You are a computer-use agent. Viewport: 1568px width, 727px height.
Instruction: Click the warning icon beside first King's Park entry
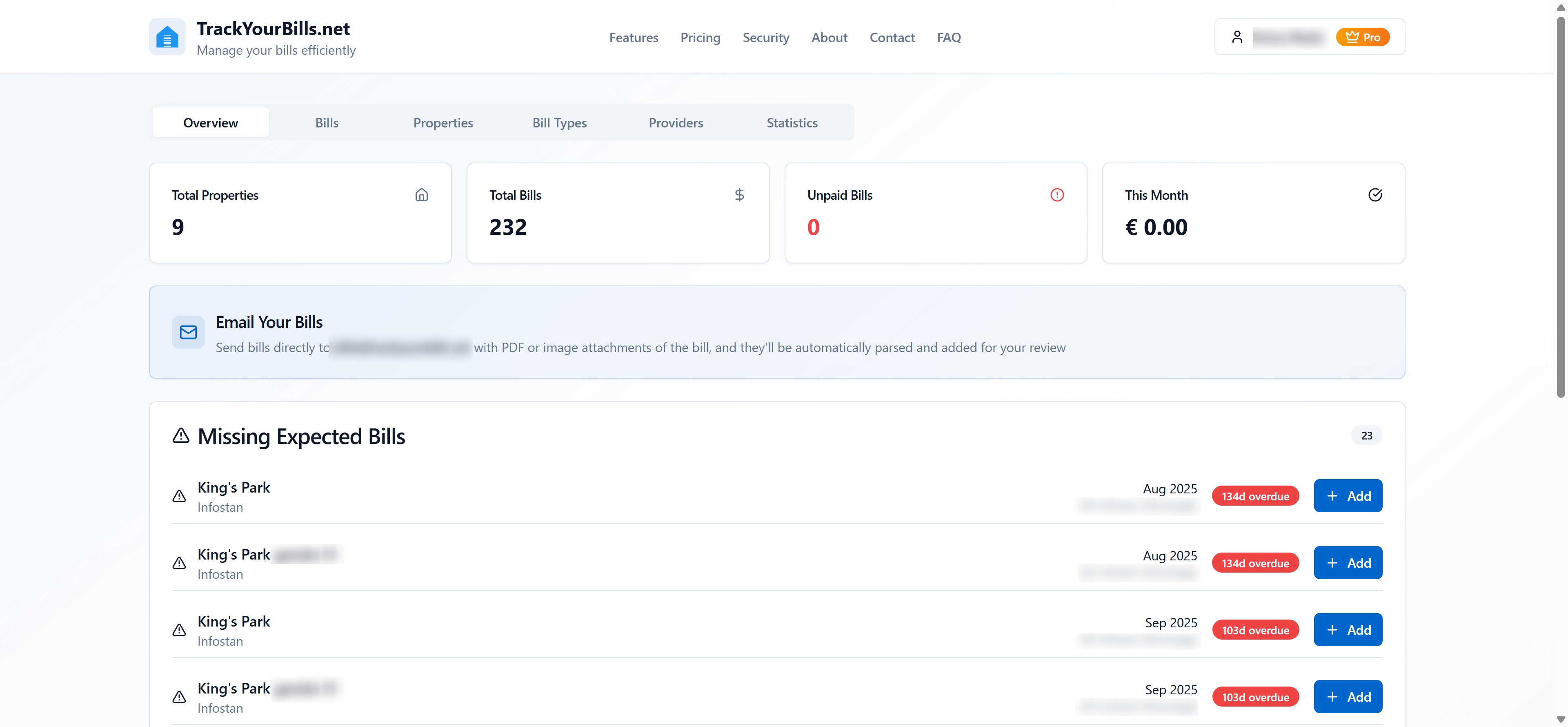click(x=179, y=496)
